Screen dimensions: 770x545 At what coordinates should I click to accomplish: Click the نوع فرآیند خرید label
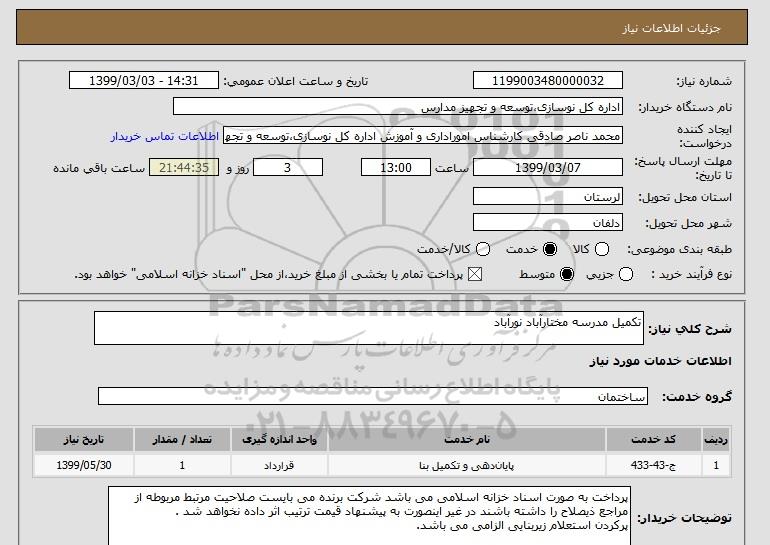coord(691,274)
